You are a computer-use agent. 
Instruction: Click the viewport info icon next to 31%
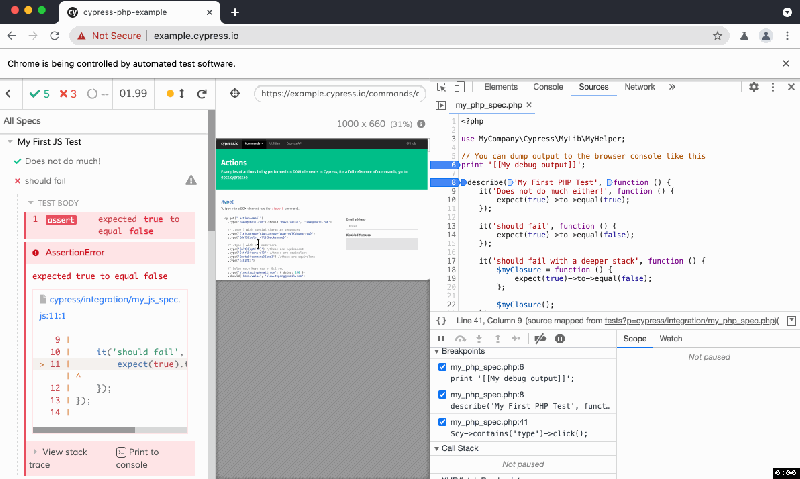421,123
